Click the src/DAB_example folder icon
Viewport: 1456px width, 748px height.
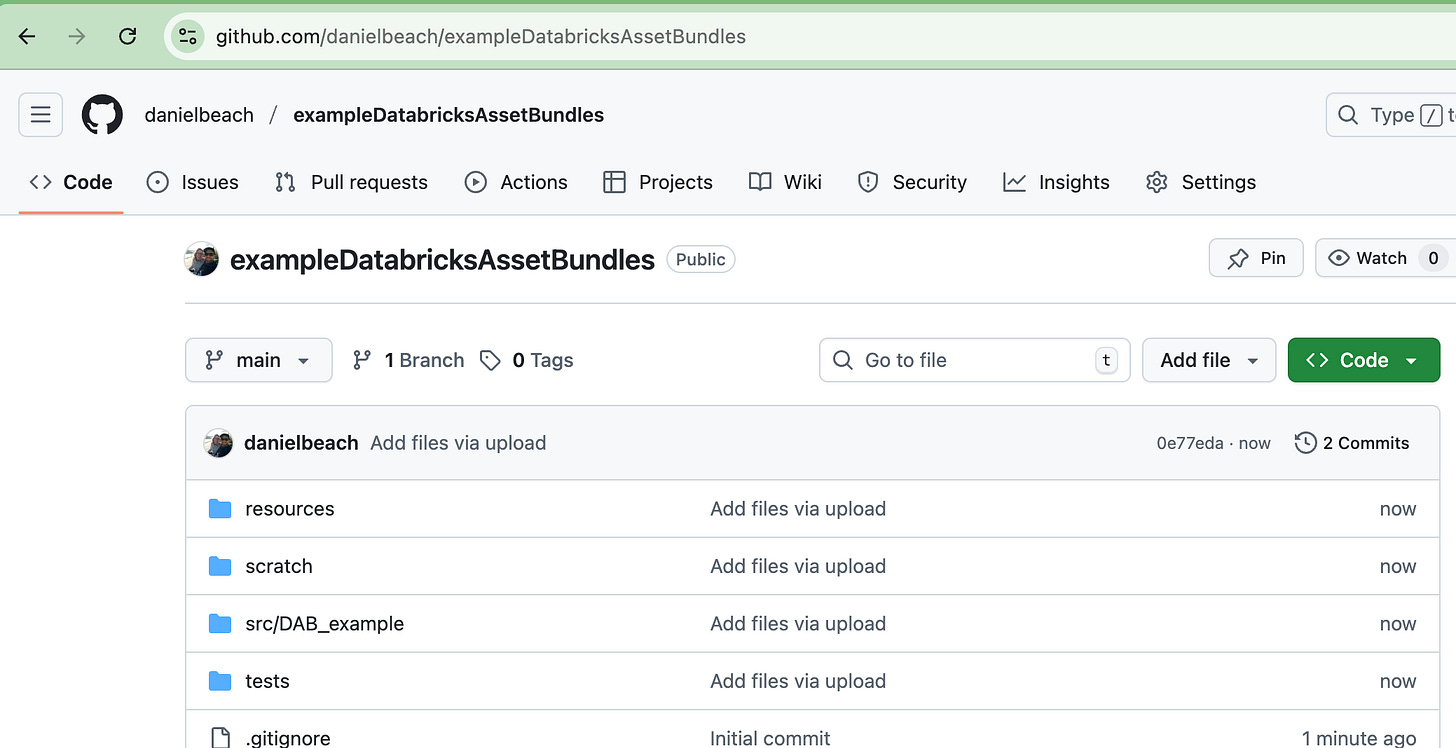(220, 624)
